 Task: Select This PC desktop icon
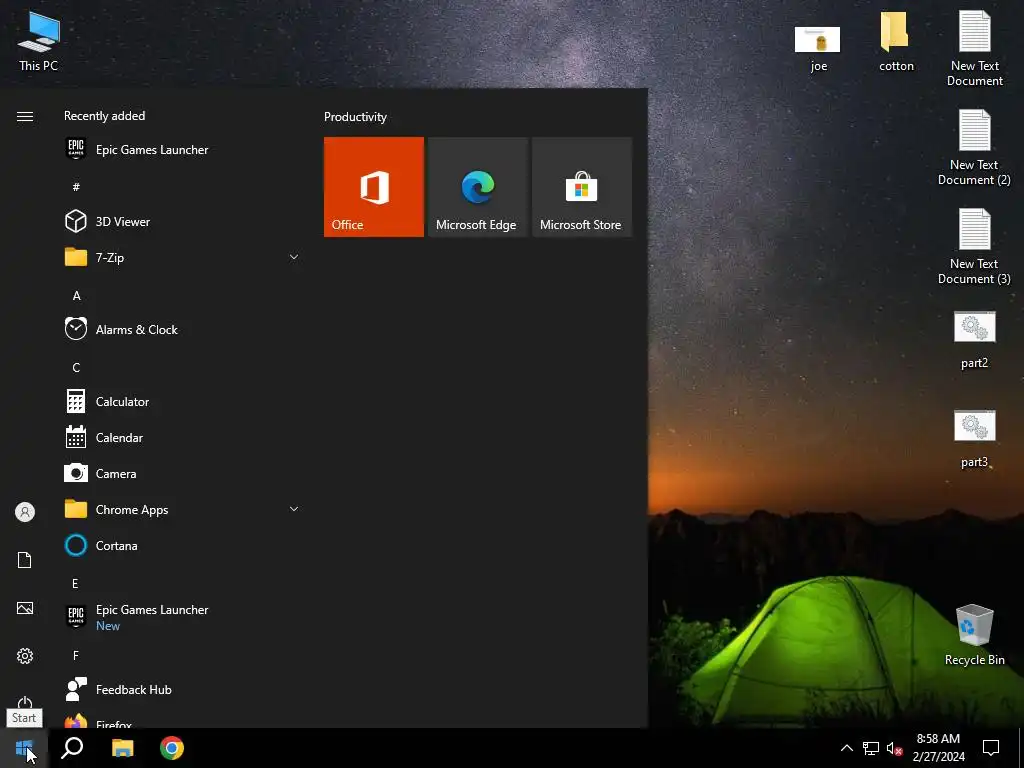point(39,41)
